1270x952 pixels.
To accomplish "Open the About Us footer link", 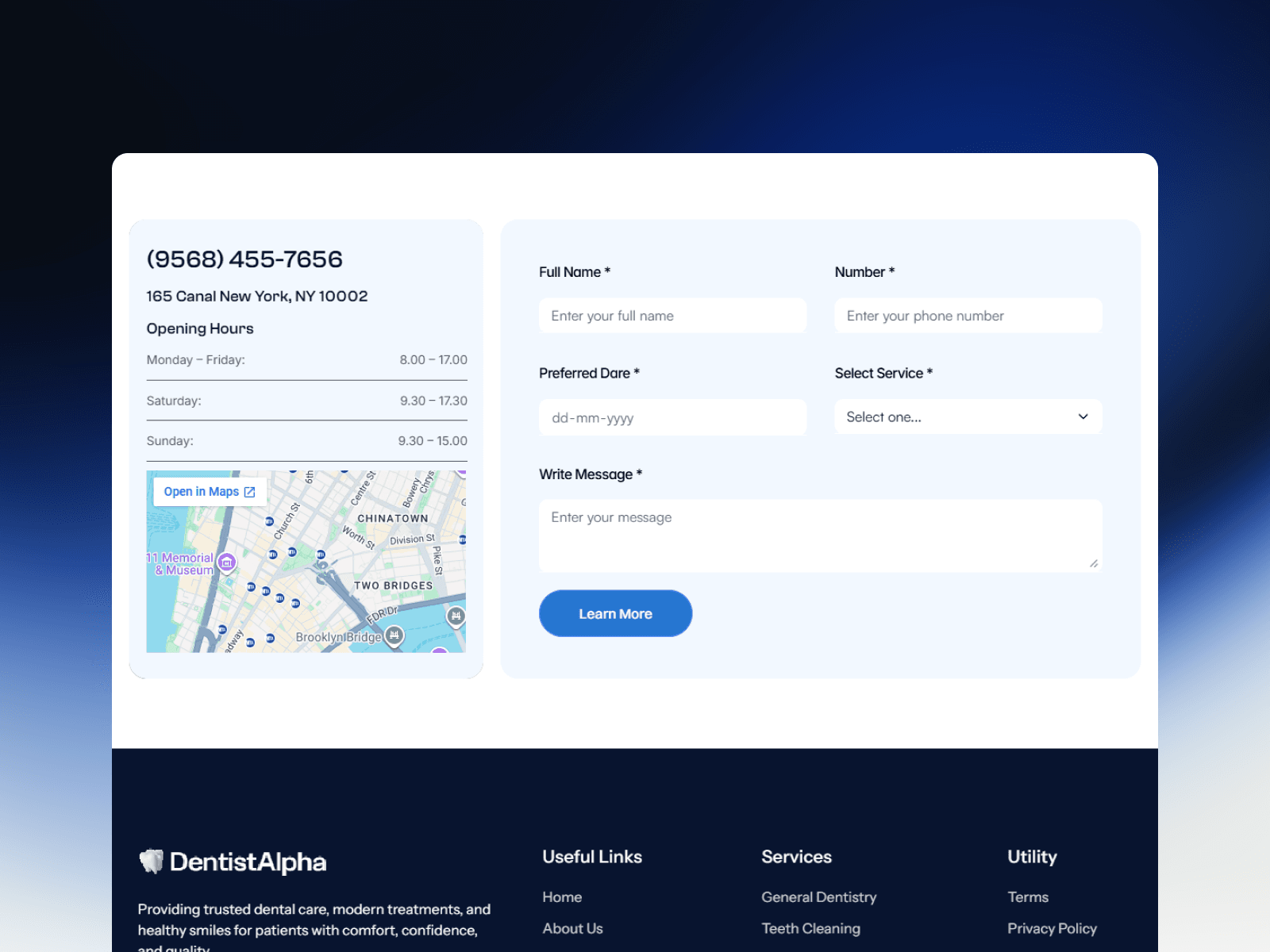I will point(572,928).
